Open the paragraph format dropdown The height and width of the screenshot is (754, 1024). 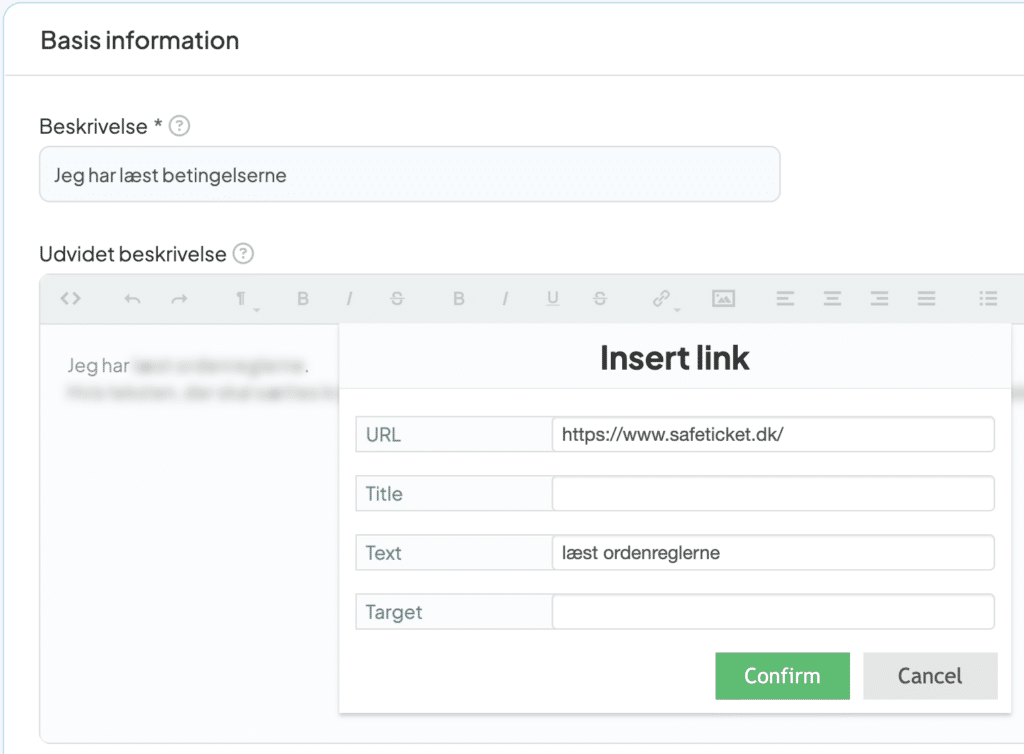[243, 299]
